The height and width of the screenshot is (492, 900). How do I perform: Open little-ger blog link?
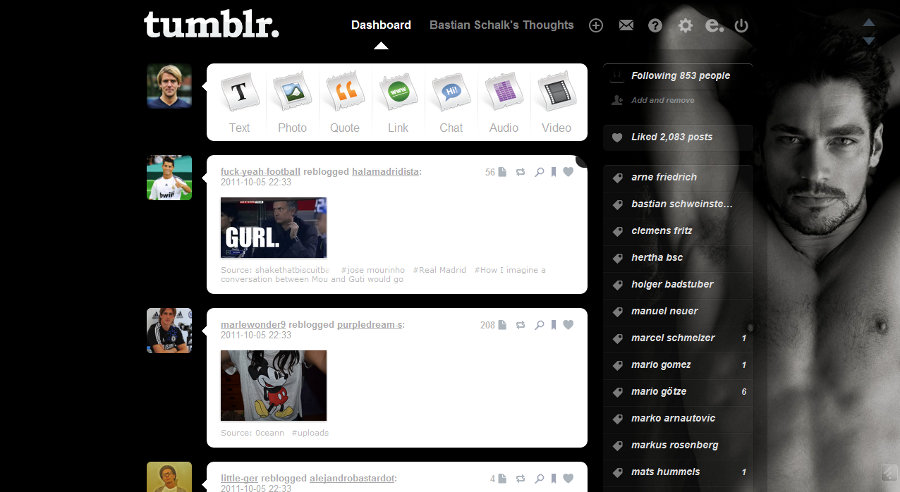239,478
